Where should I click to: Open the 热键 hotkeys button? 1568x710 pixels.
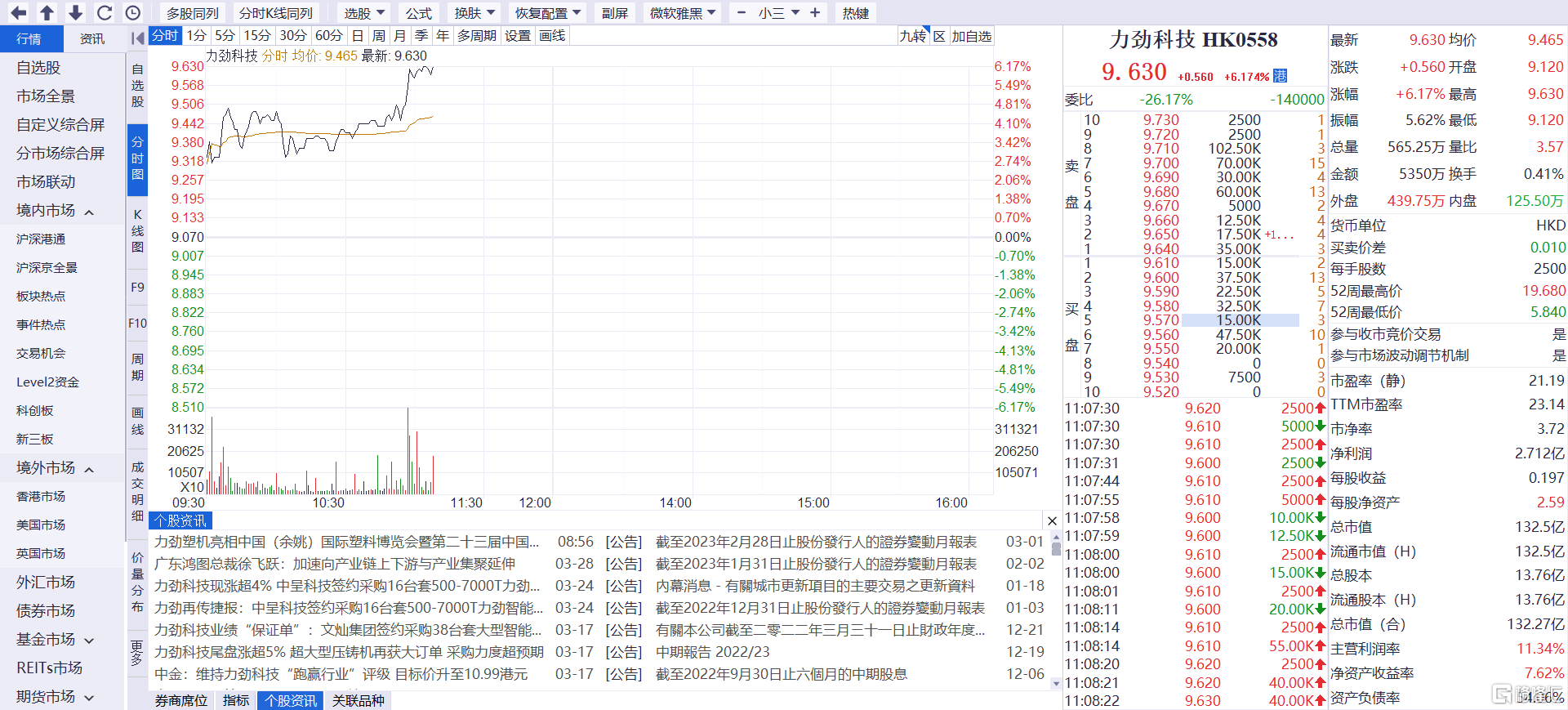pyautogui.click(x=856, y=13)
